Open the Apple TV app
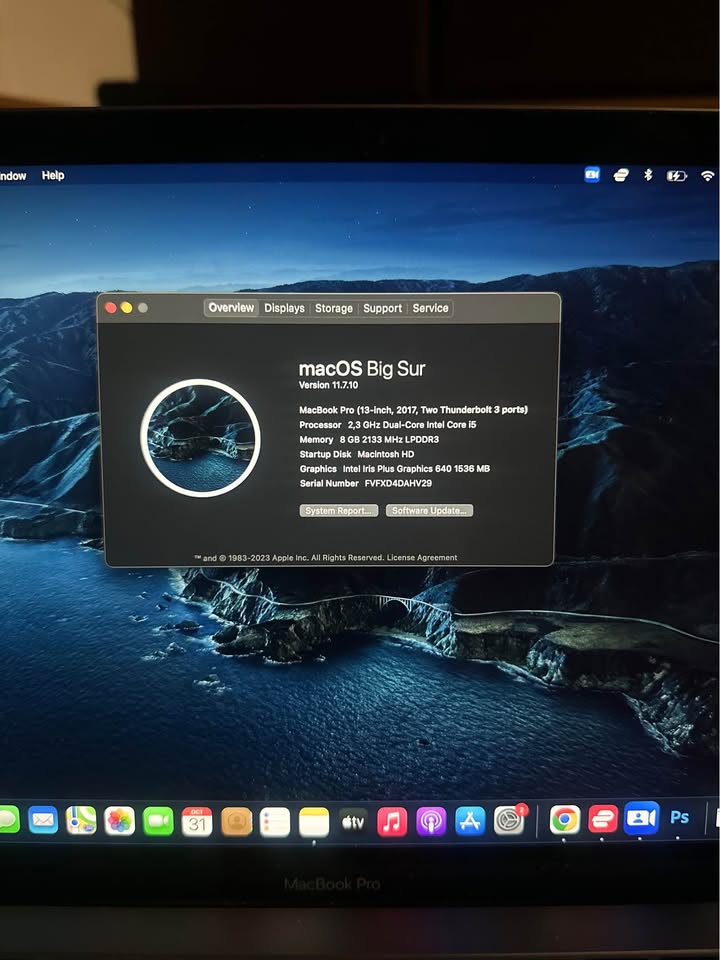This screenshot has height=960, width=720. 353,821
